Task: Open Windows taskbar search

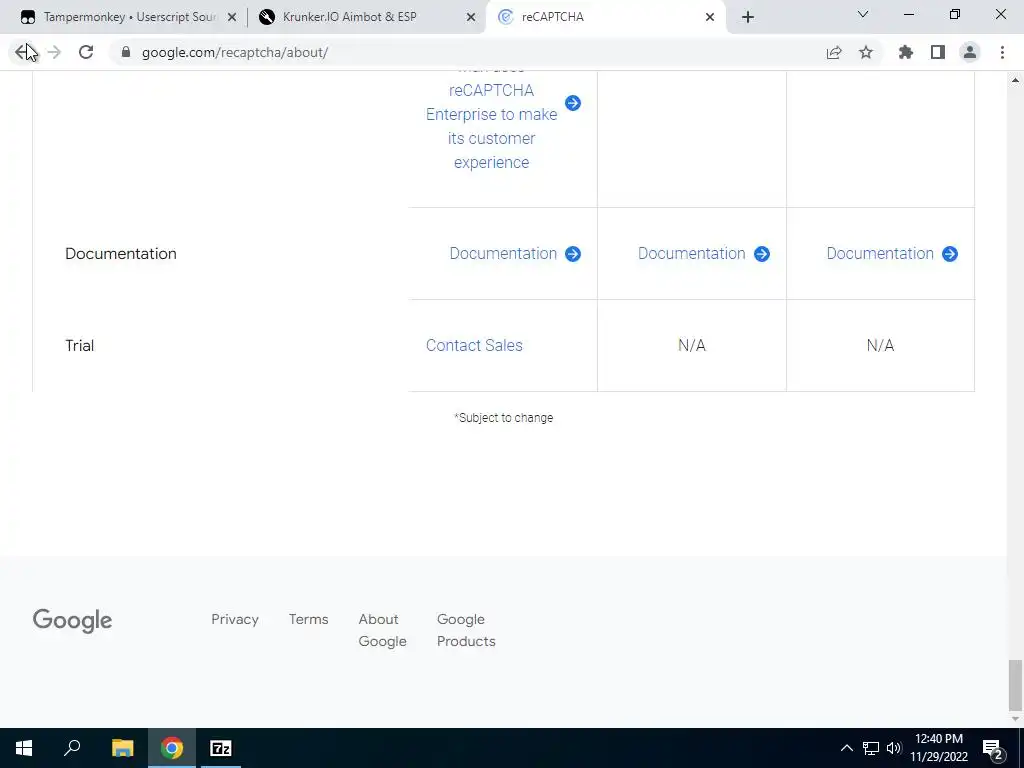Action: [72, 748]
